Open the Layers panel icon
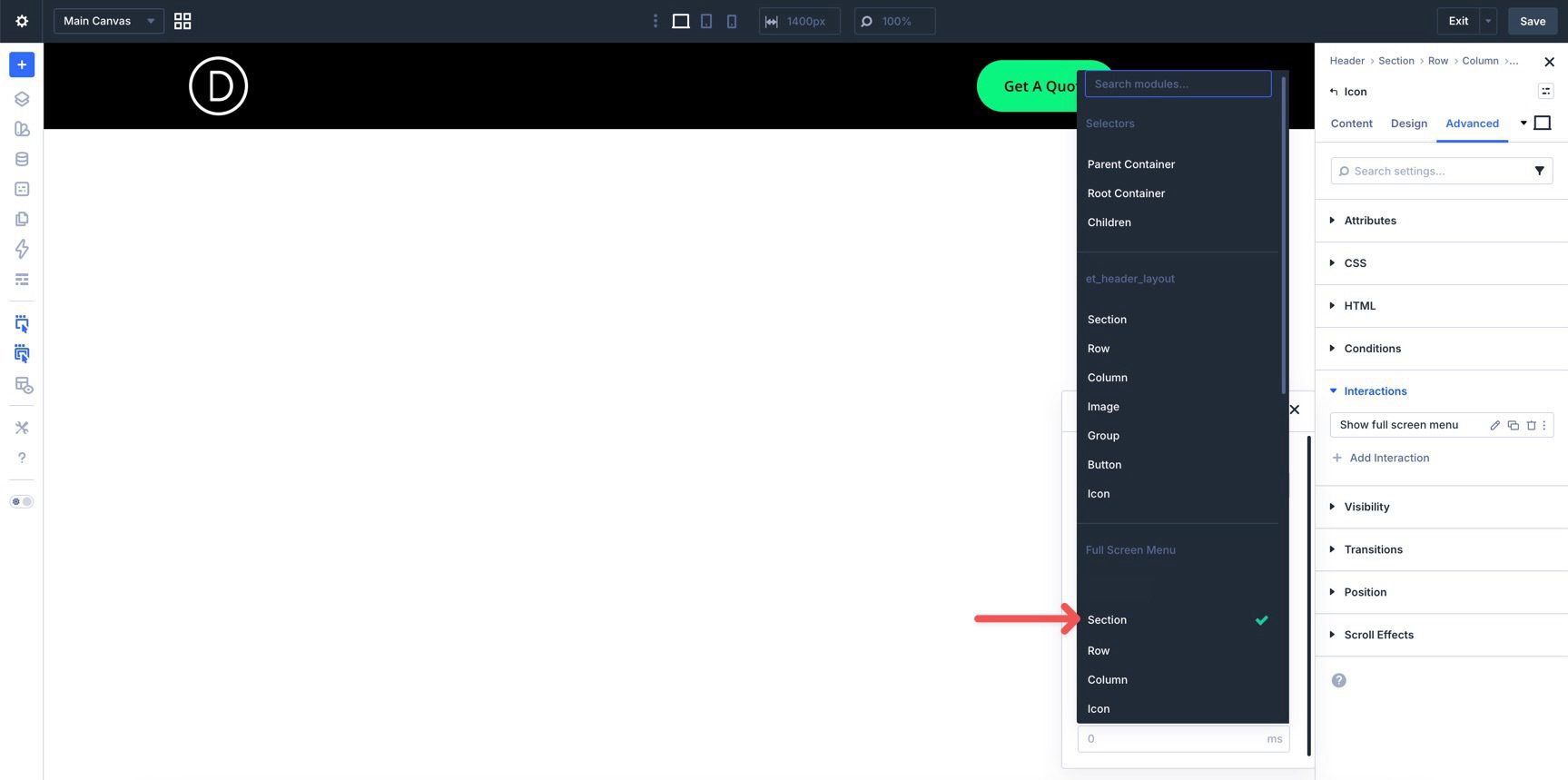The height and width of the screenshot is (780, 1568). click(x=22, y=99)
